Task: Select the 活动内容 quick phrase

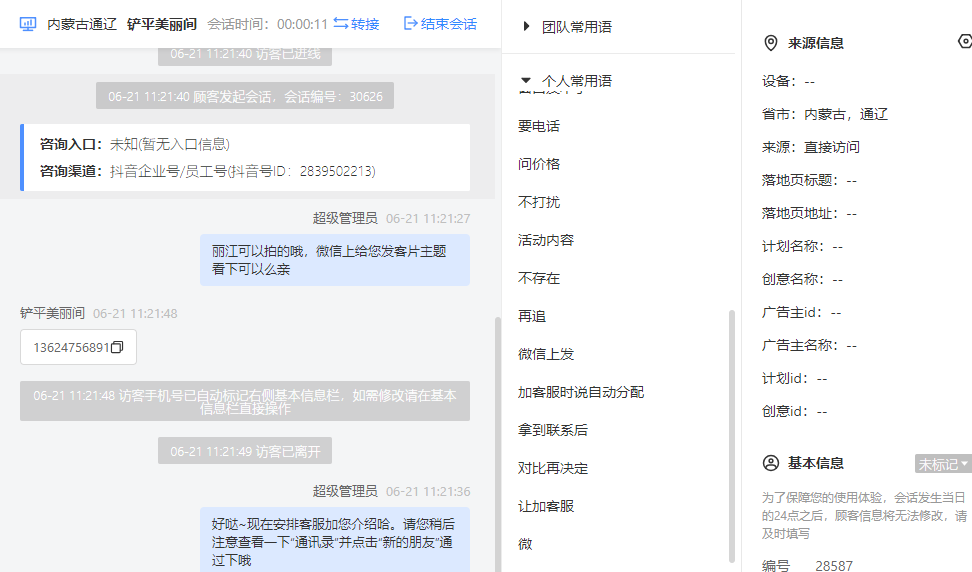Action: click(546, 240)
